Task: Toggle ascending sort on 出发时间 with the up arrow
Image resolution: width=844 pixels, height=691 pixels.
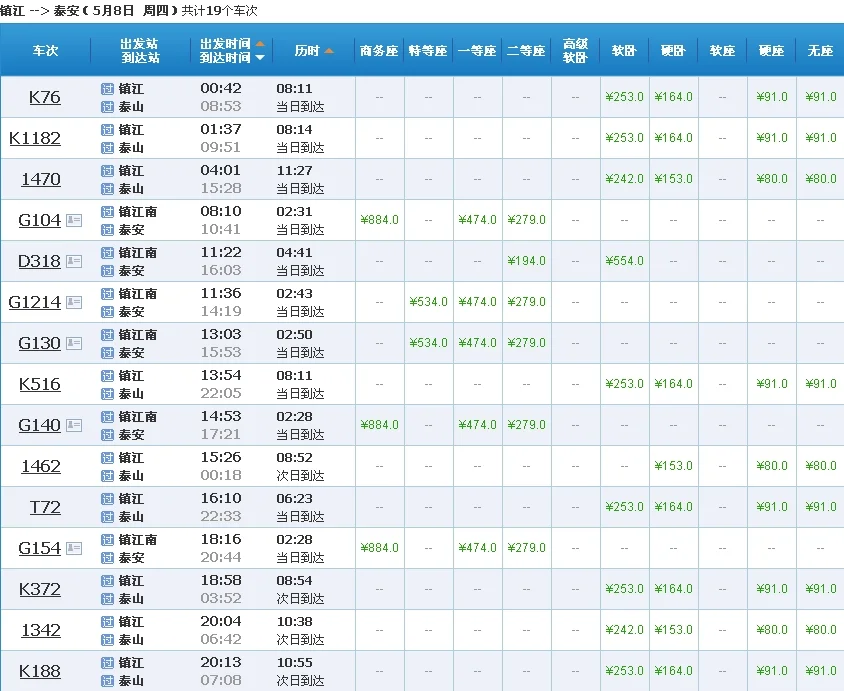Action: (260, 42)
